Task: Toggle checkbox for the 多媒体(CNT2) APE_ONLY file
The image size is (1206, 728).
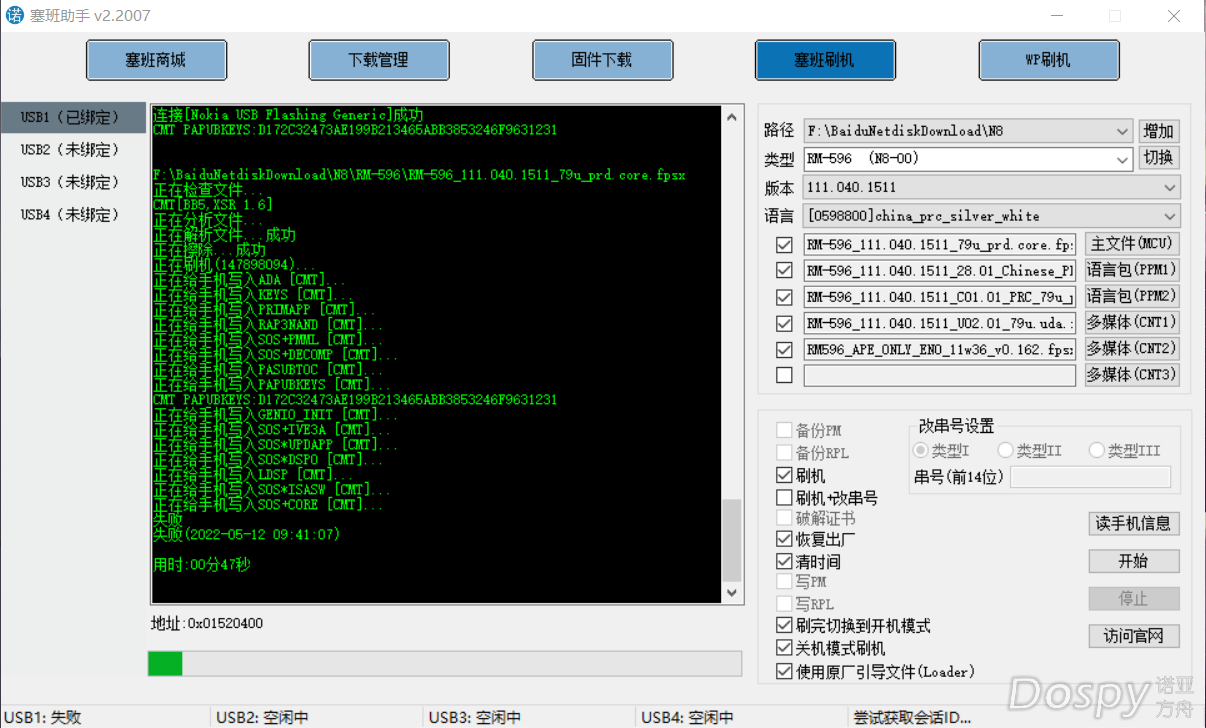Action: (784, 349)
